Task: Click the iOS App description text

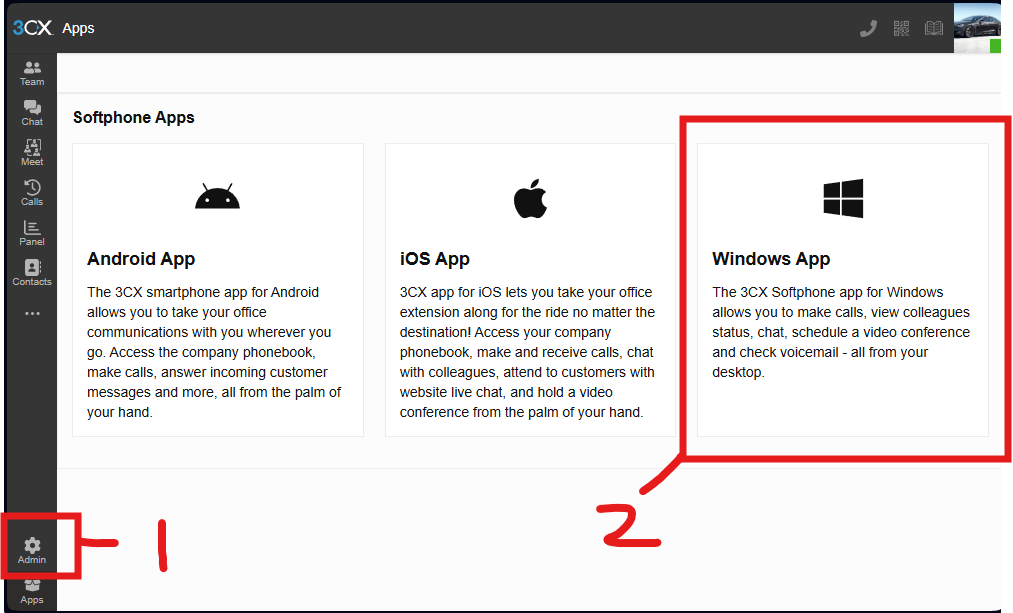Action: coord(527,352)
